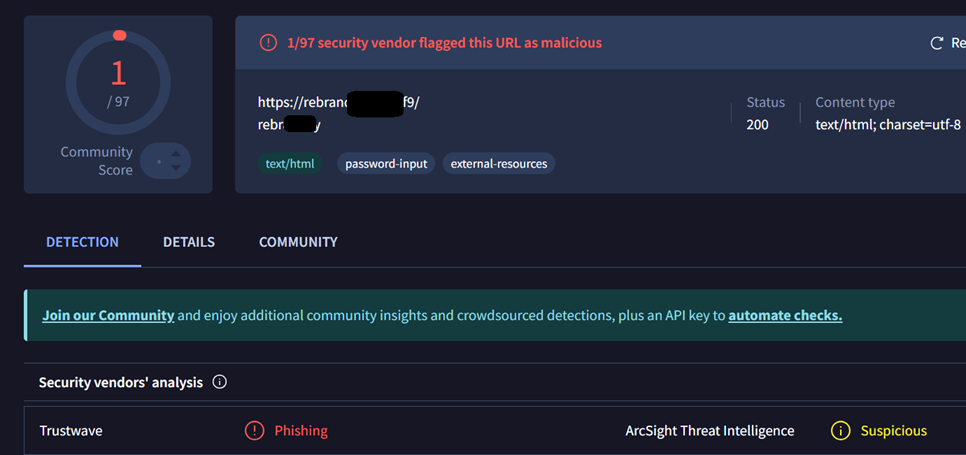This screenshot has width=966, height=455.
Task: Click the ArcSight Threat Intelligence vendor name
Action: point(710,430)
